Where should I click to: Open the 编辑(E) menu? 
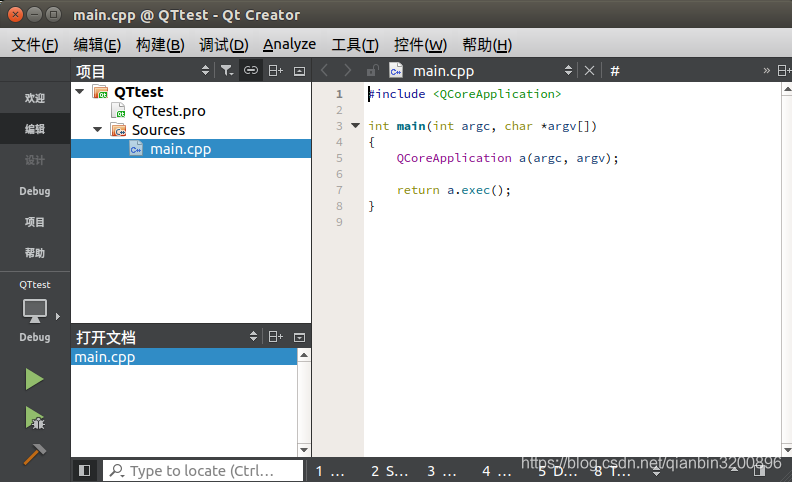pos(97,45)
